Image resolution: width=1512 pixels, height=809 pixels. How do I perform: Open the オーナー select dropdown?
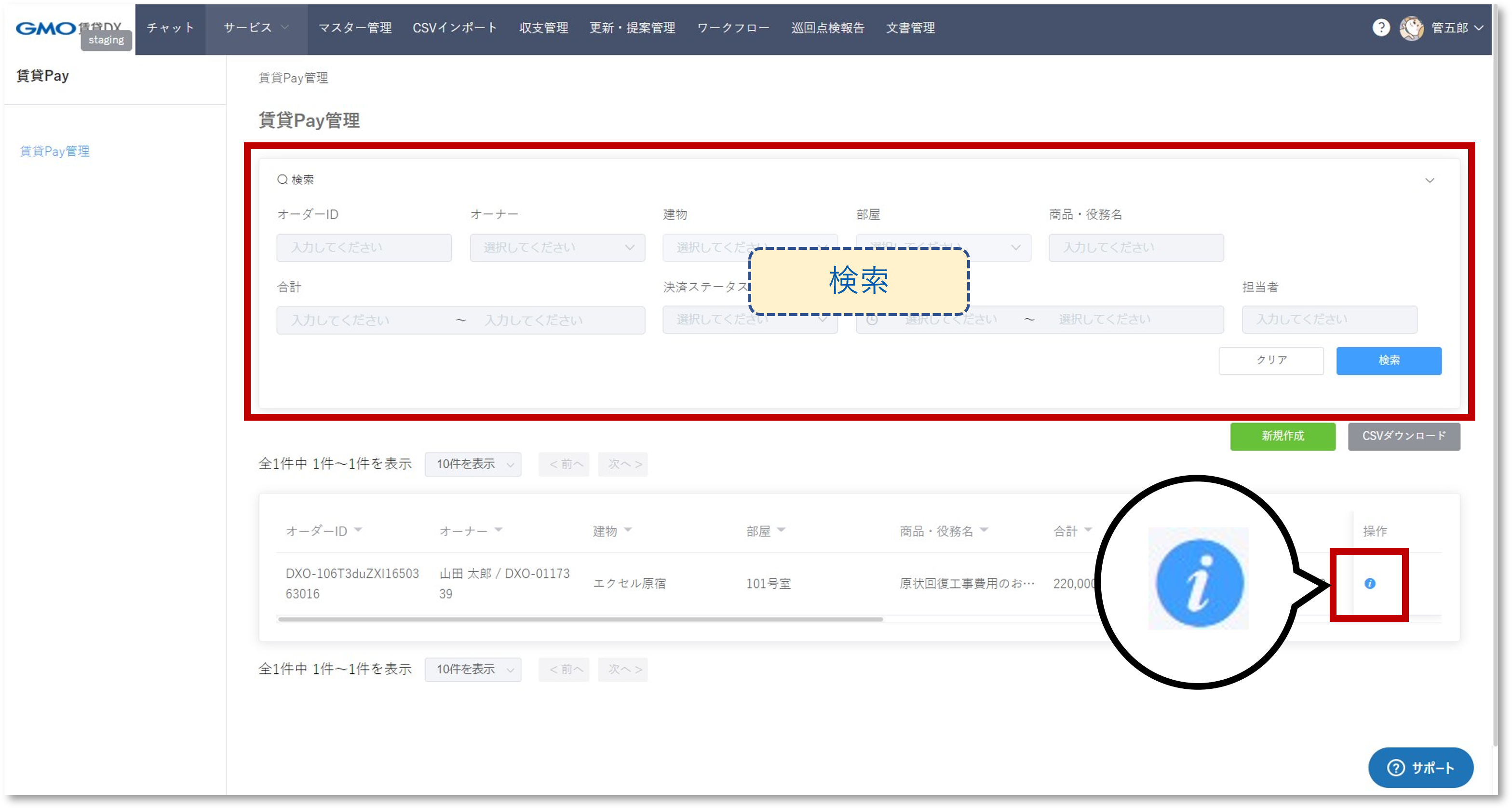(557, 247)
